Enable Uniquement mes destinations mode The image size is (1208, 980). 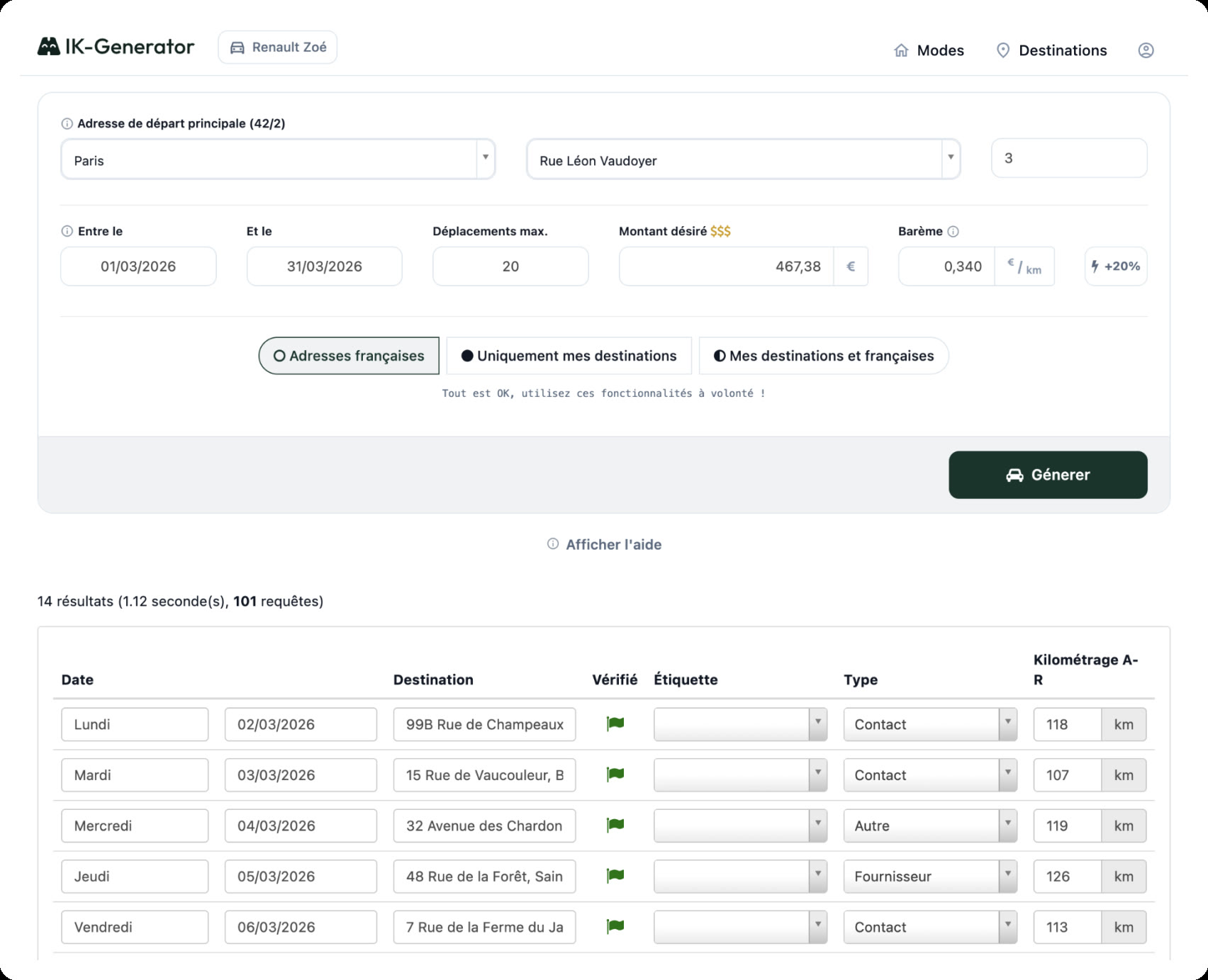(568, 356)
